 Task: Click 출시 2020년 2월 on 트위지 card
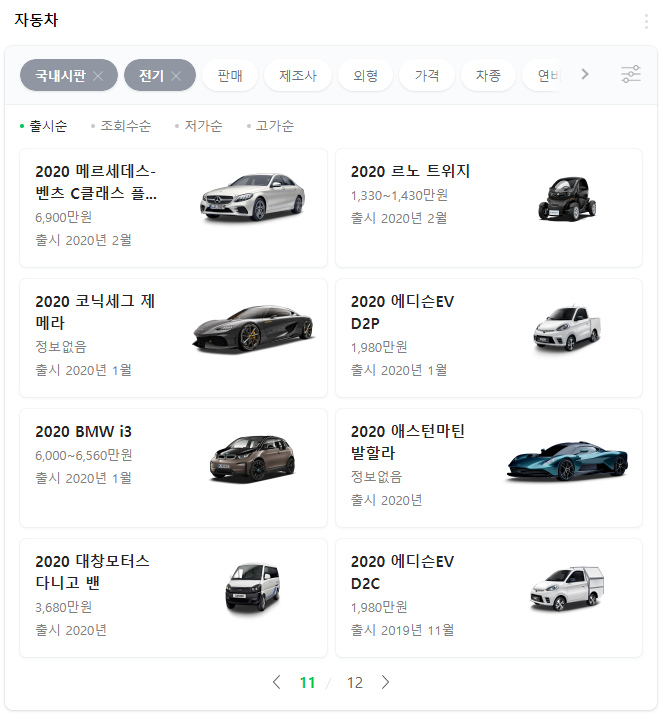coord(399,218)
